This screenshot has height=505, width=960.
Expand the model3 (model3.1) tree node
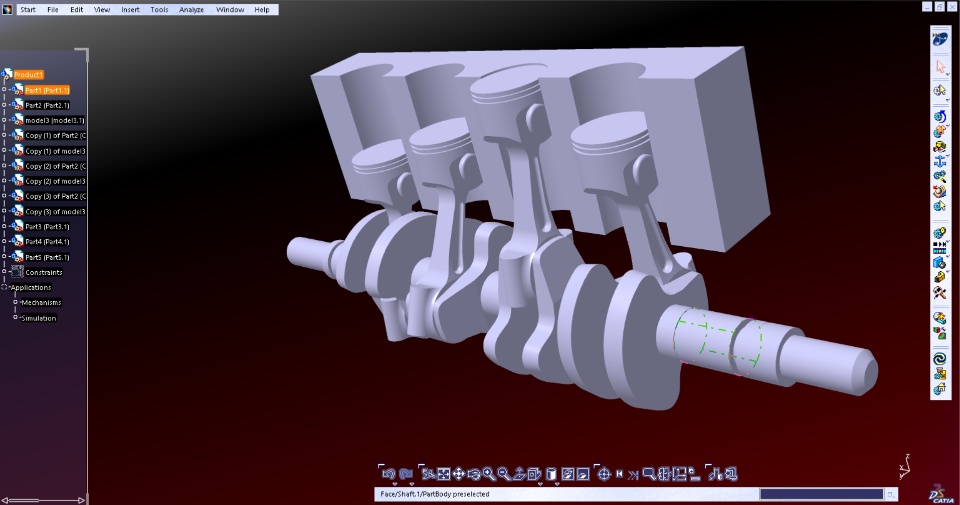click(4, 120)
